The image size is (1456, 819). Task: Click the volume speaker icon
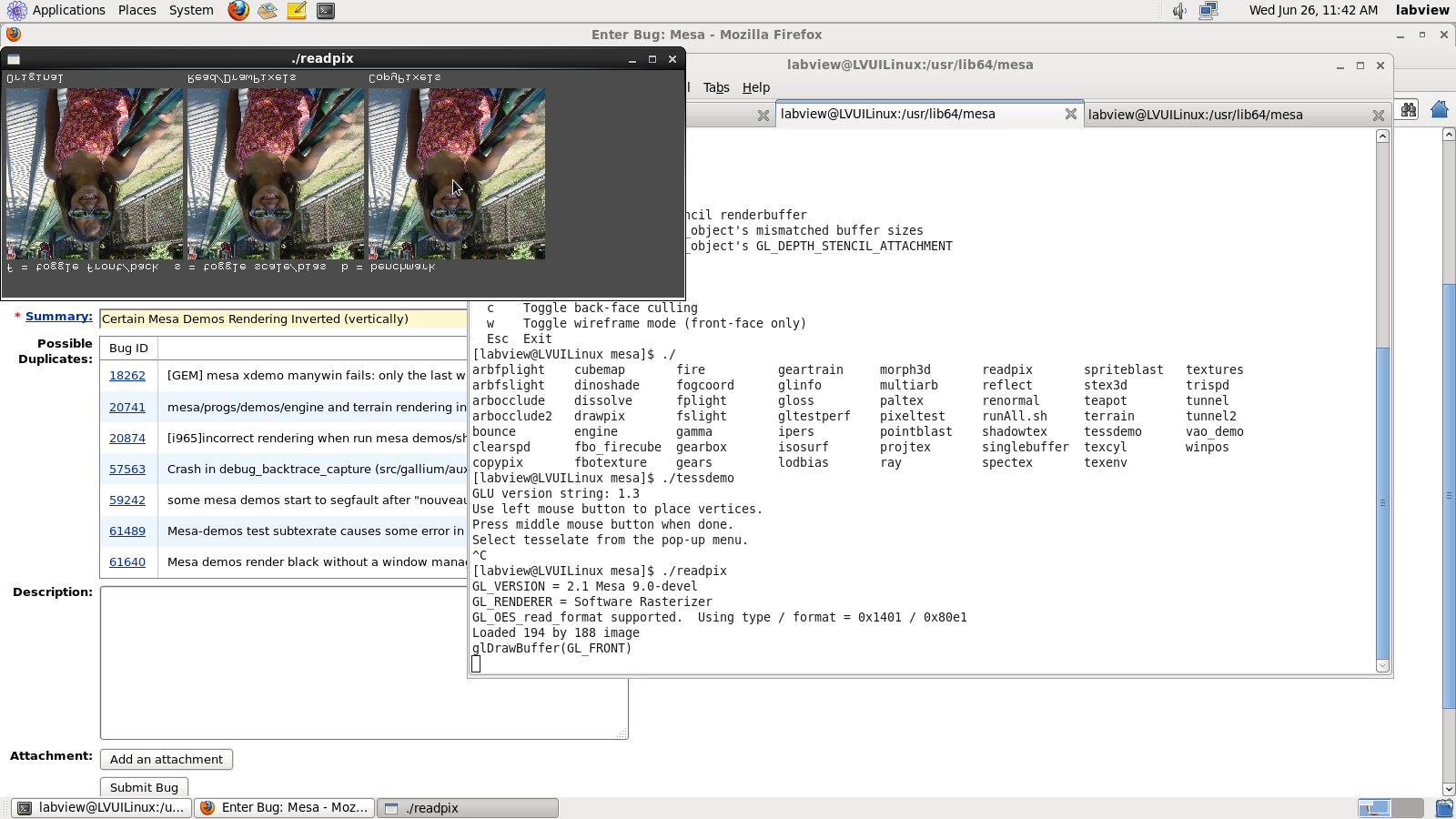(x=1179, y=11)
